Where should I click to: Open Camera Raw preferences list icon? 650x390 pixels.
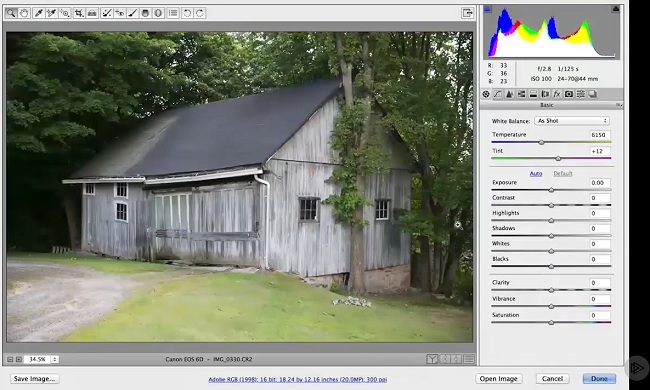point(173,13)
